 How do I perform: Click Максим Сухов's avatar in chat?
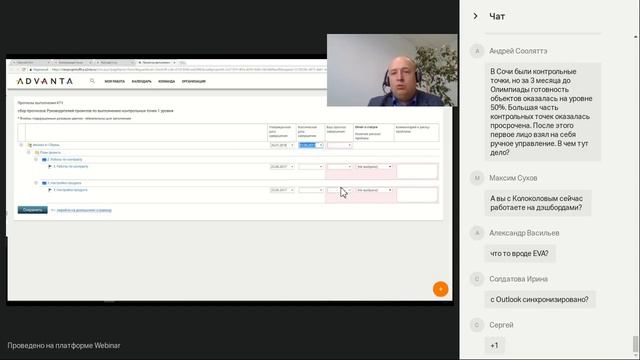[477, 178]
